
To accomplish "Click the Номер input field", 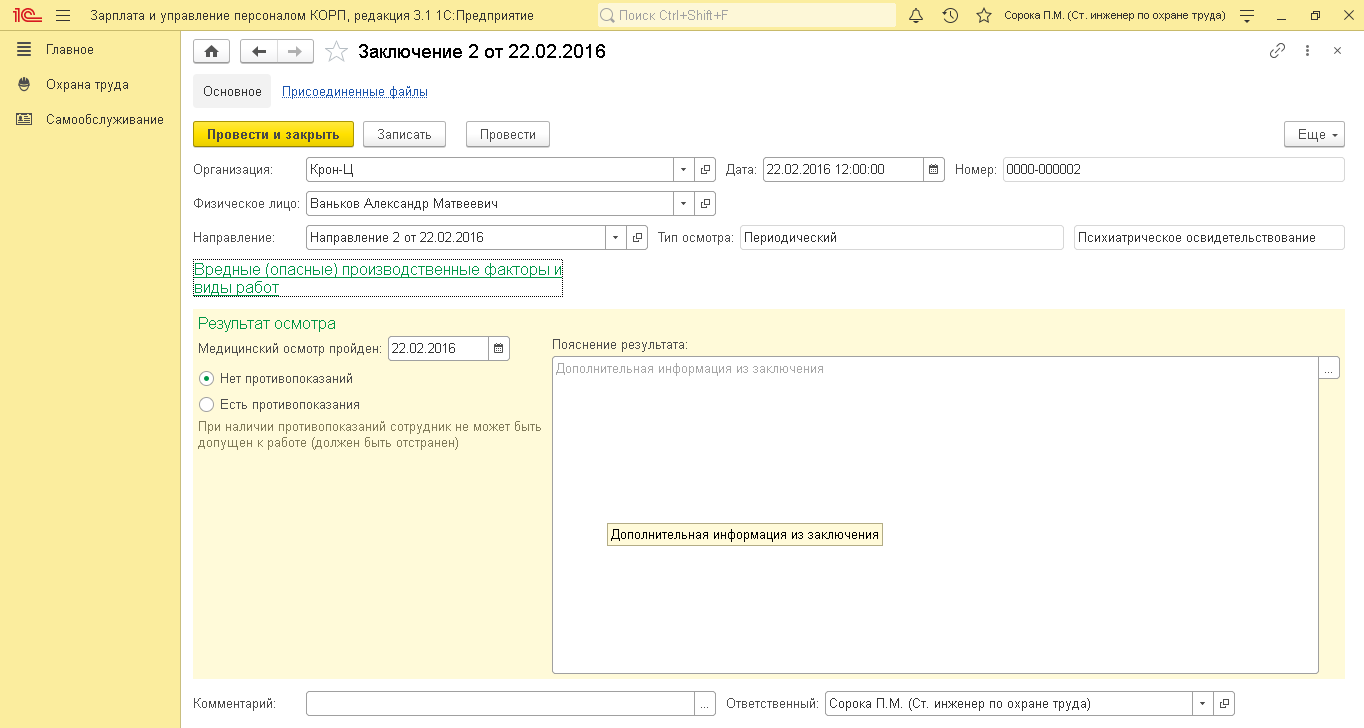I will pyautogui.click(x=1174, y=170).
